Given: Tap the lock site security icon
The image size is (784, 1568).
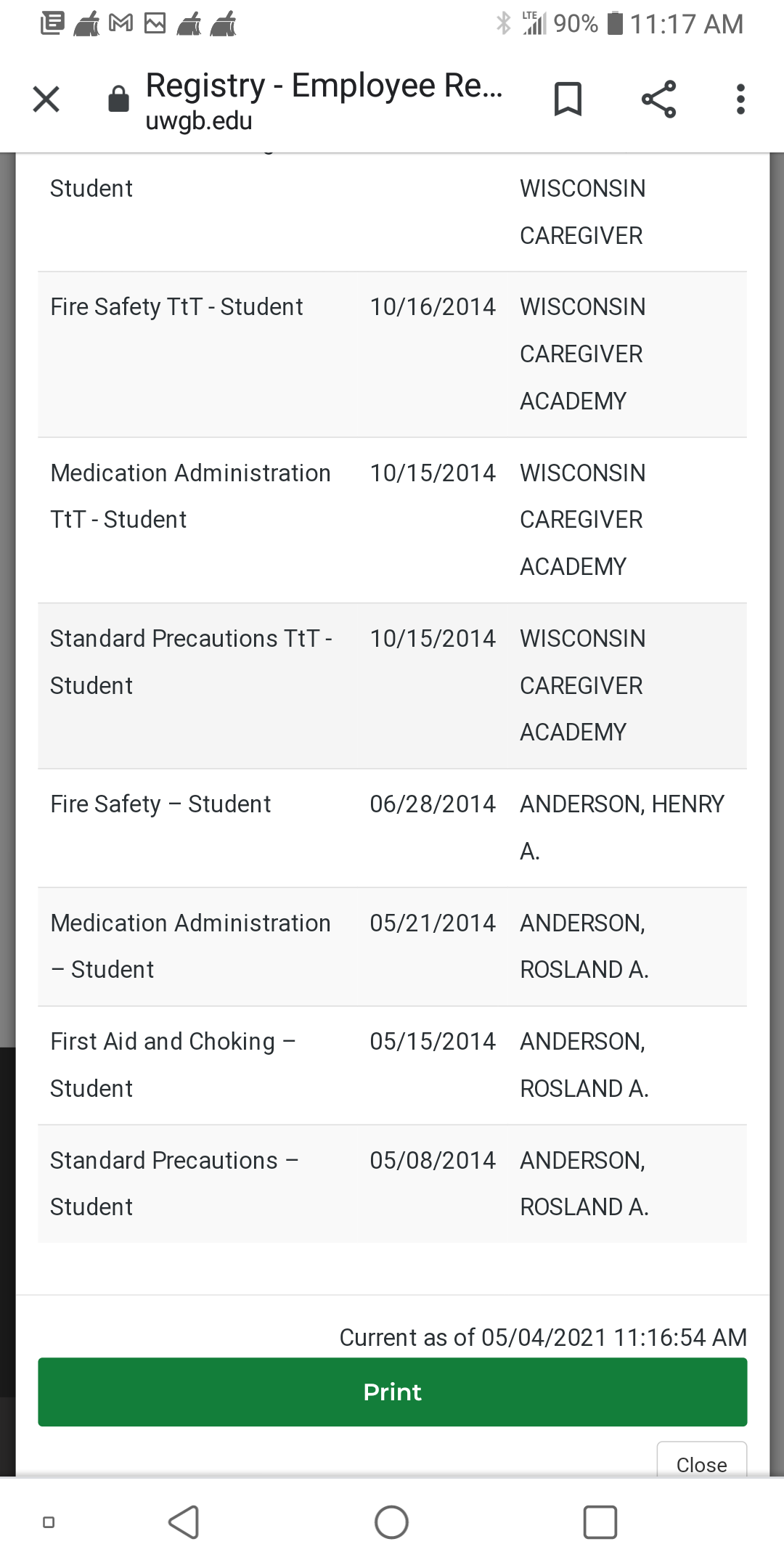Looking at the screenshot, I should 118,99.
